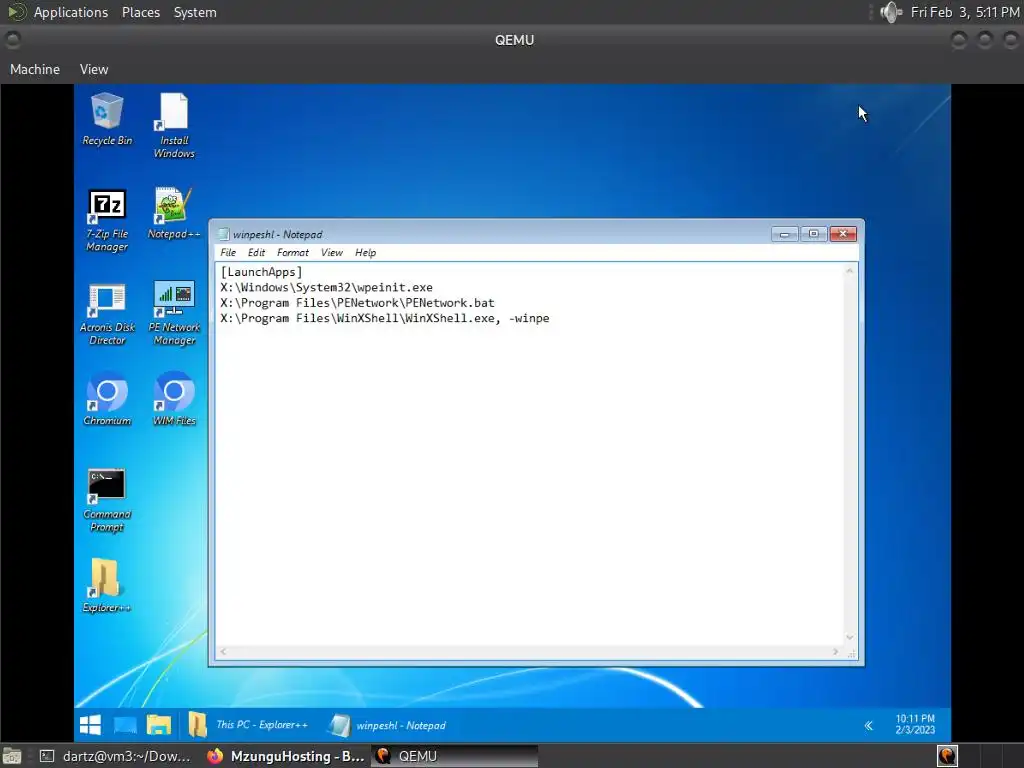Click the WinXShell.exe line in Notepad
The width and height of the screenshot is (1024, 768).
click(385, 318)
